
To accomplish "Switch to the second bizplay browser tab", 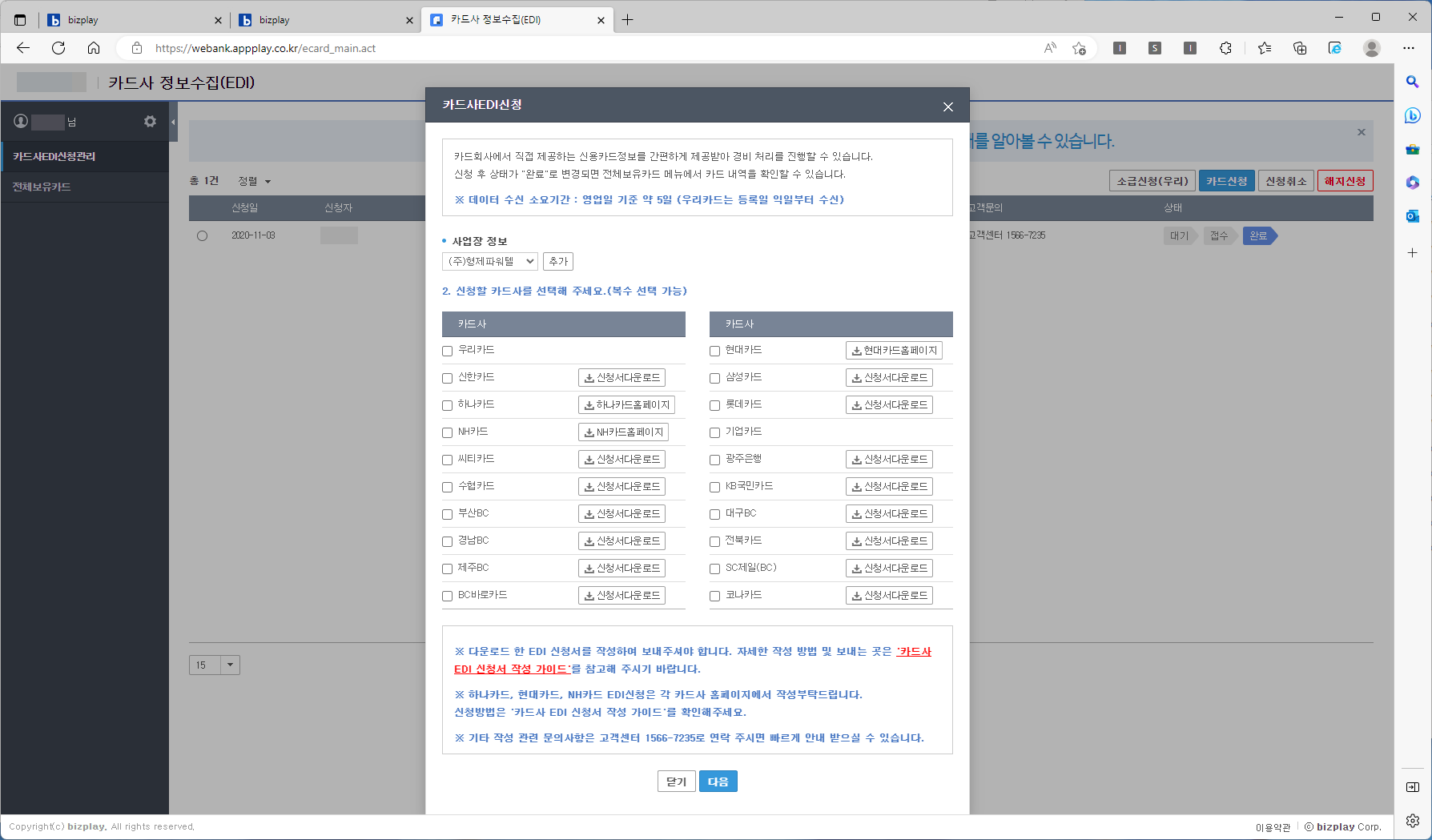I will pyautogui.click(x=324, y=20).
